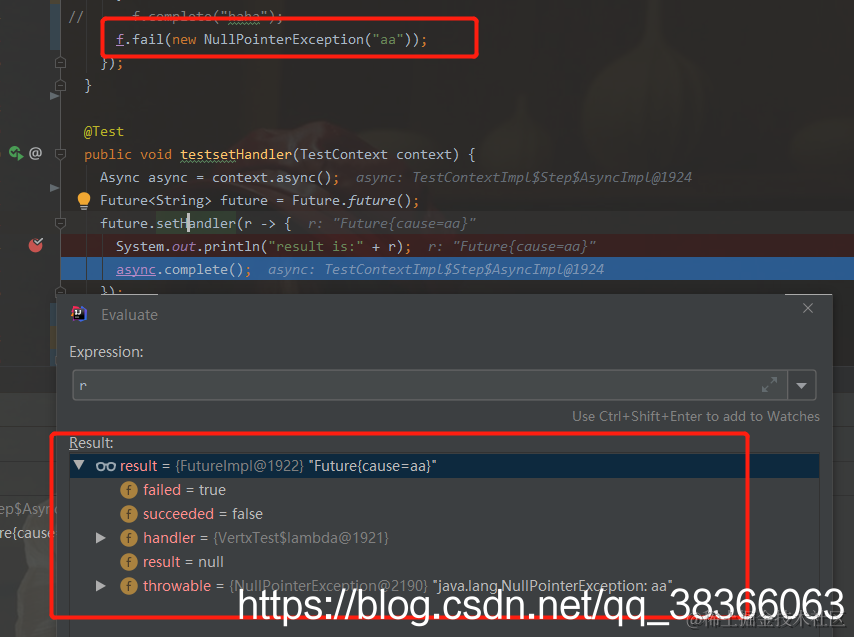Viewport: 854px width, 637px height.
Task: Click f.fail(new NullPointerException("aa")) line
Action: [x=271, y=40]
